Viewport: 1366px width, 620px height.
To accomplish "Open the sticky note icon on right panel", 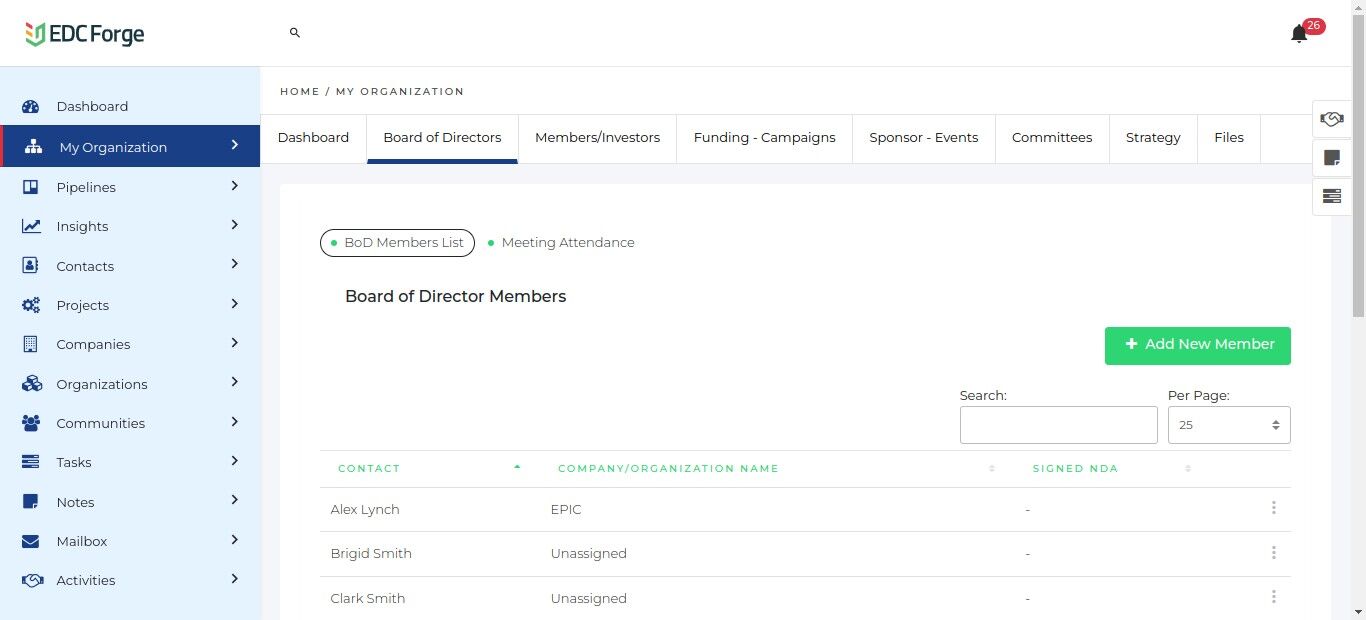I will click(x=1331, y=157).
